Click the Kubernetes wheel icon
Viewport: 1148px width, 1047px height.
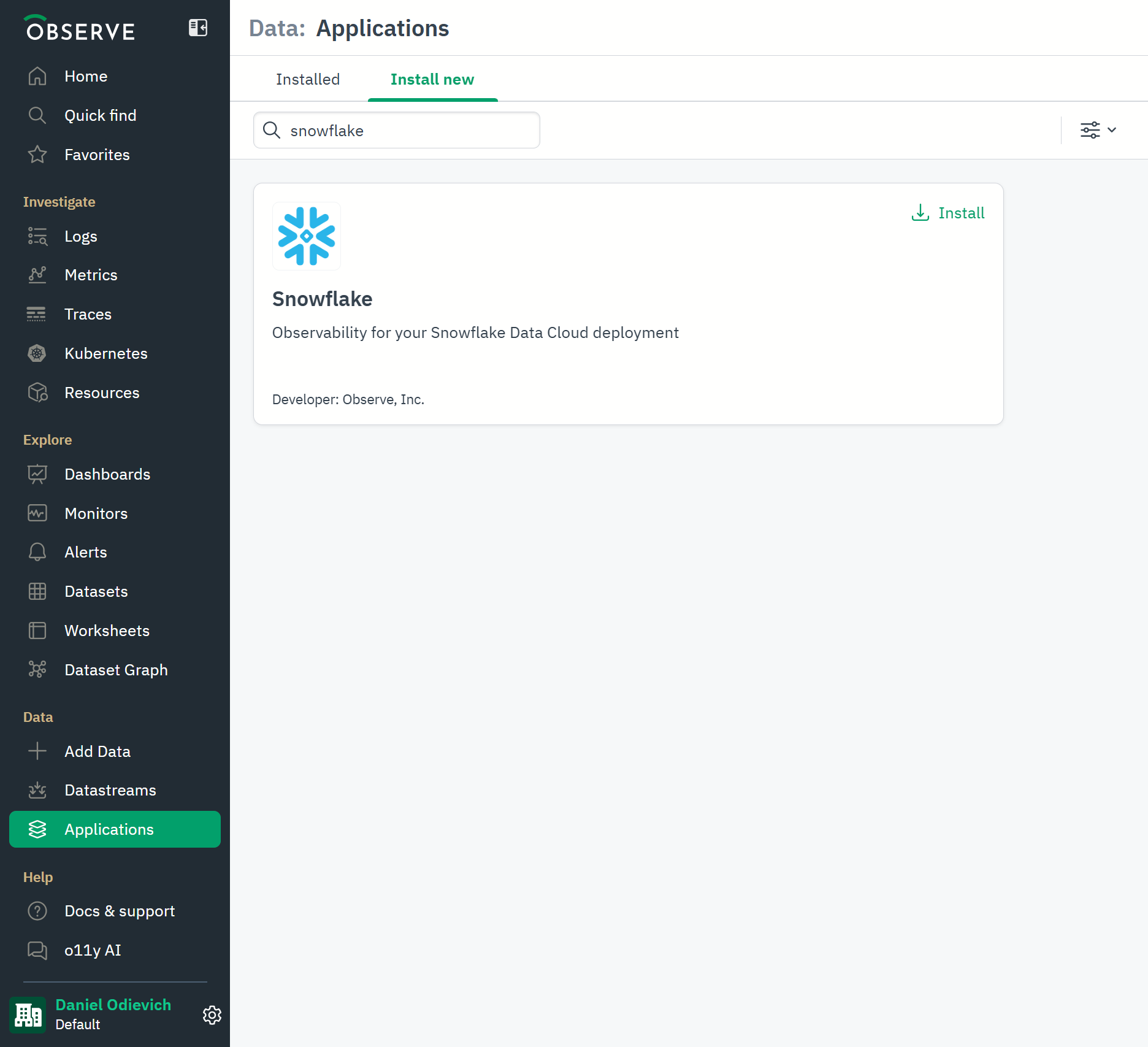(x=37, y=353)
